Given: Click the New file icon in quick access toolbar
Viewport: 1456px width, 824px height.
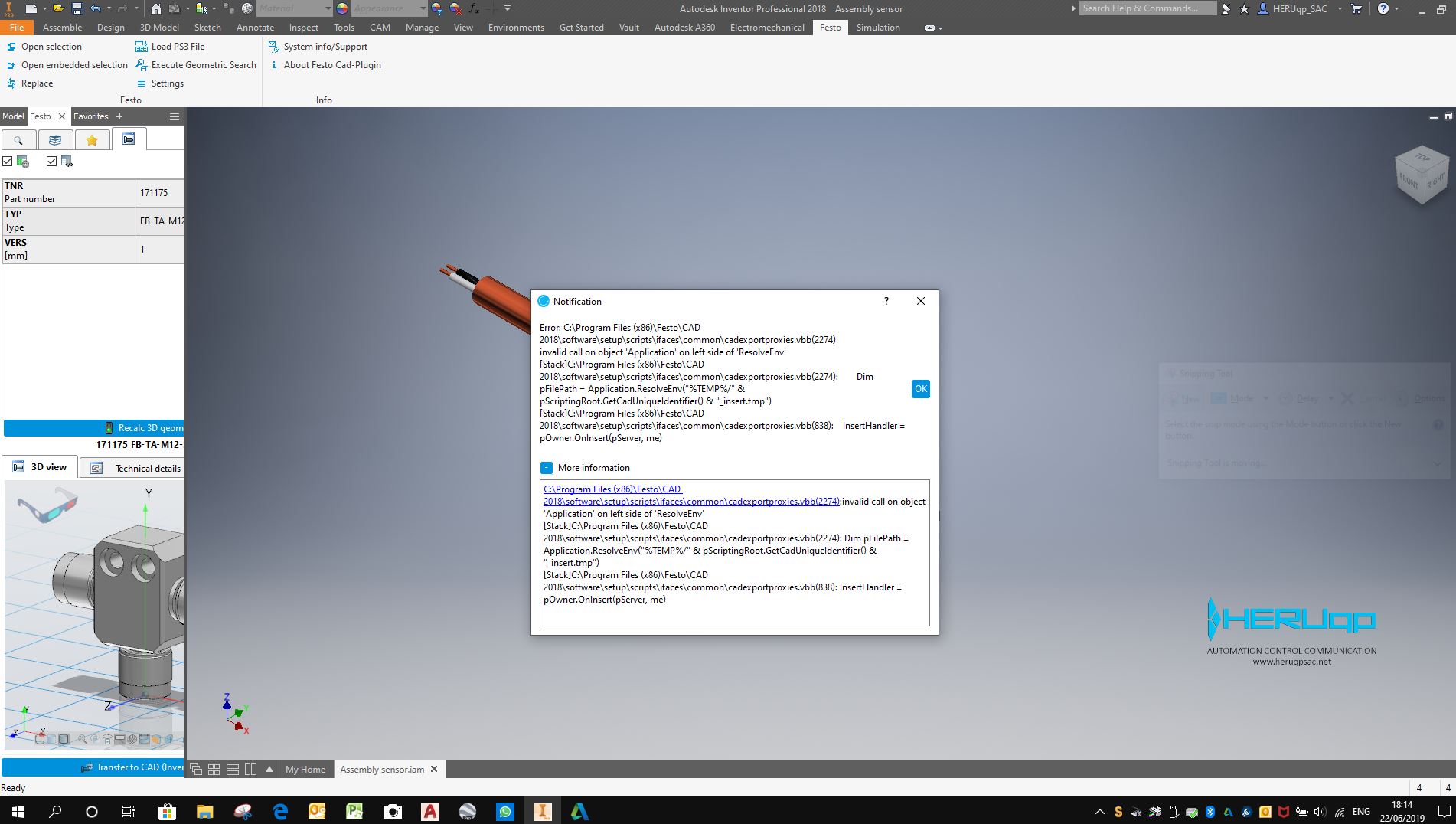Looking at the screenshot, I should point(31,8).
